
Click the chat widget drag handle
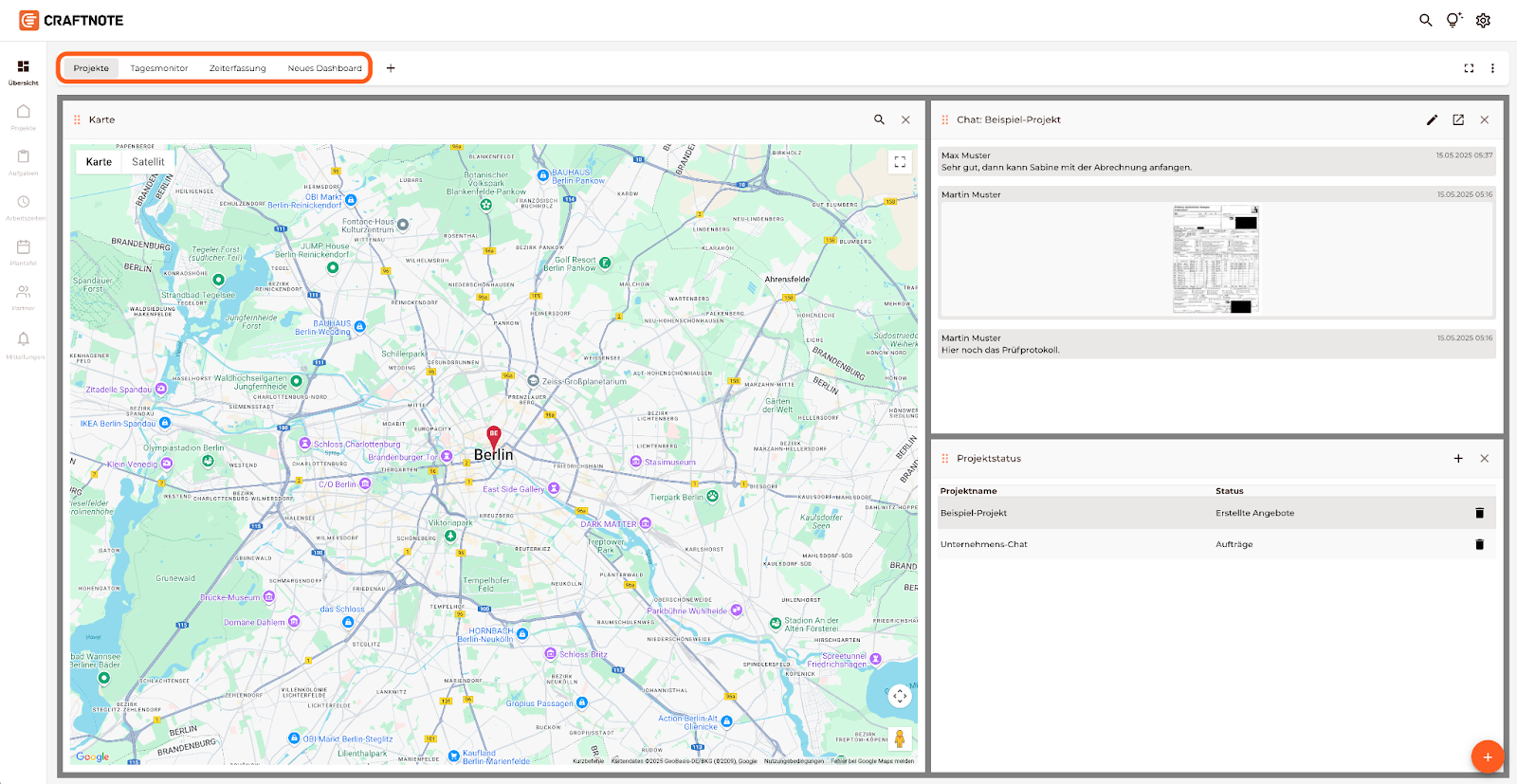click(945, 120)
